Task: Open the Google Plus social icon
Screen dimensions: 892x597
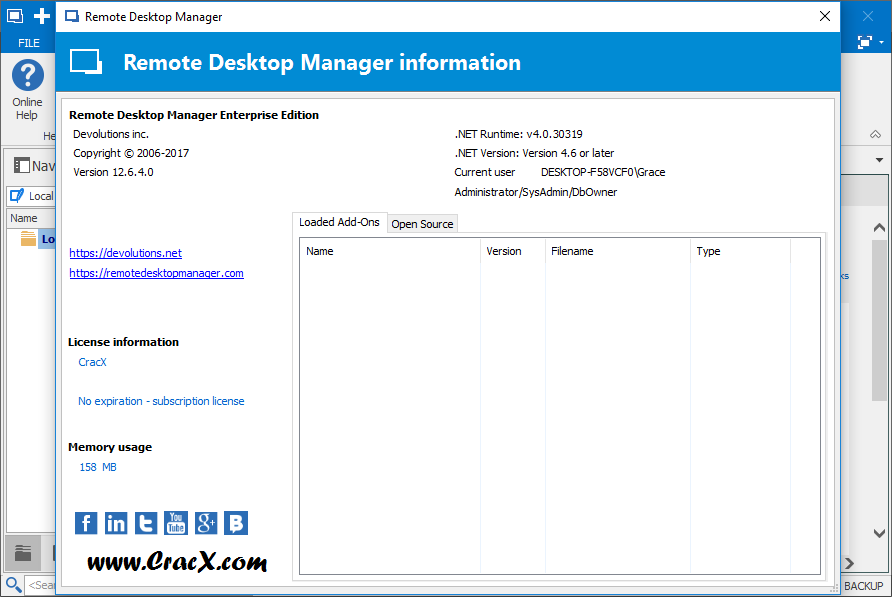Action: pyautogui.click(x=206, y=523)
